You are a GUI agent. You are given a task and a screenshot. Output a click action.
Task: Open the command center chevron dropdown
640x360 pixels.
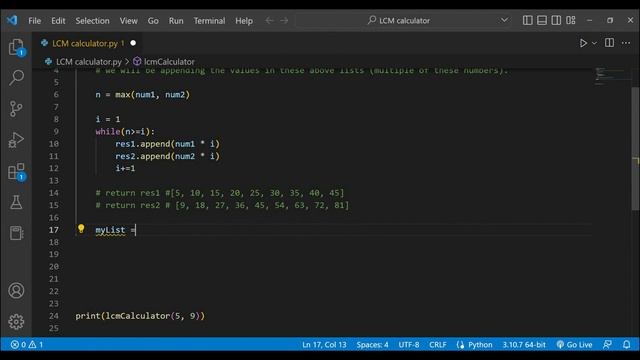(504, 20)
